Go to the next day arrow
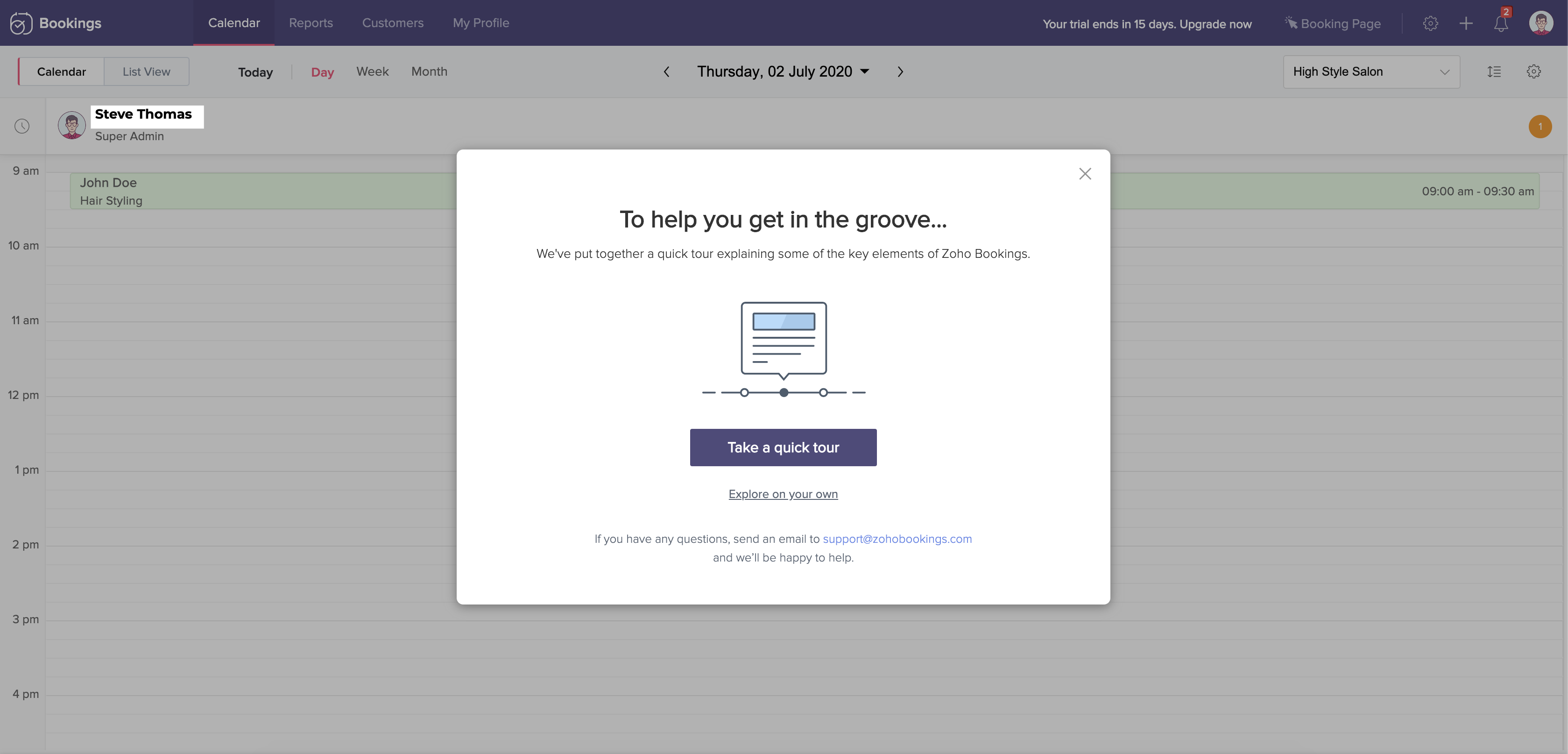This screenshot has height=754, width=1568. pos(900,72)
